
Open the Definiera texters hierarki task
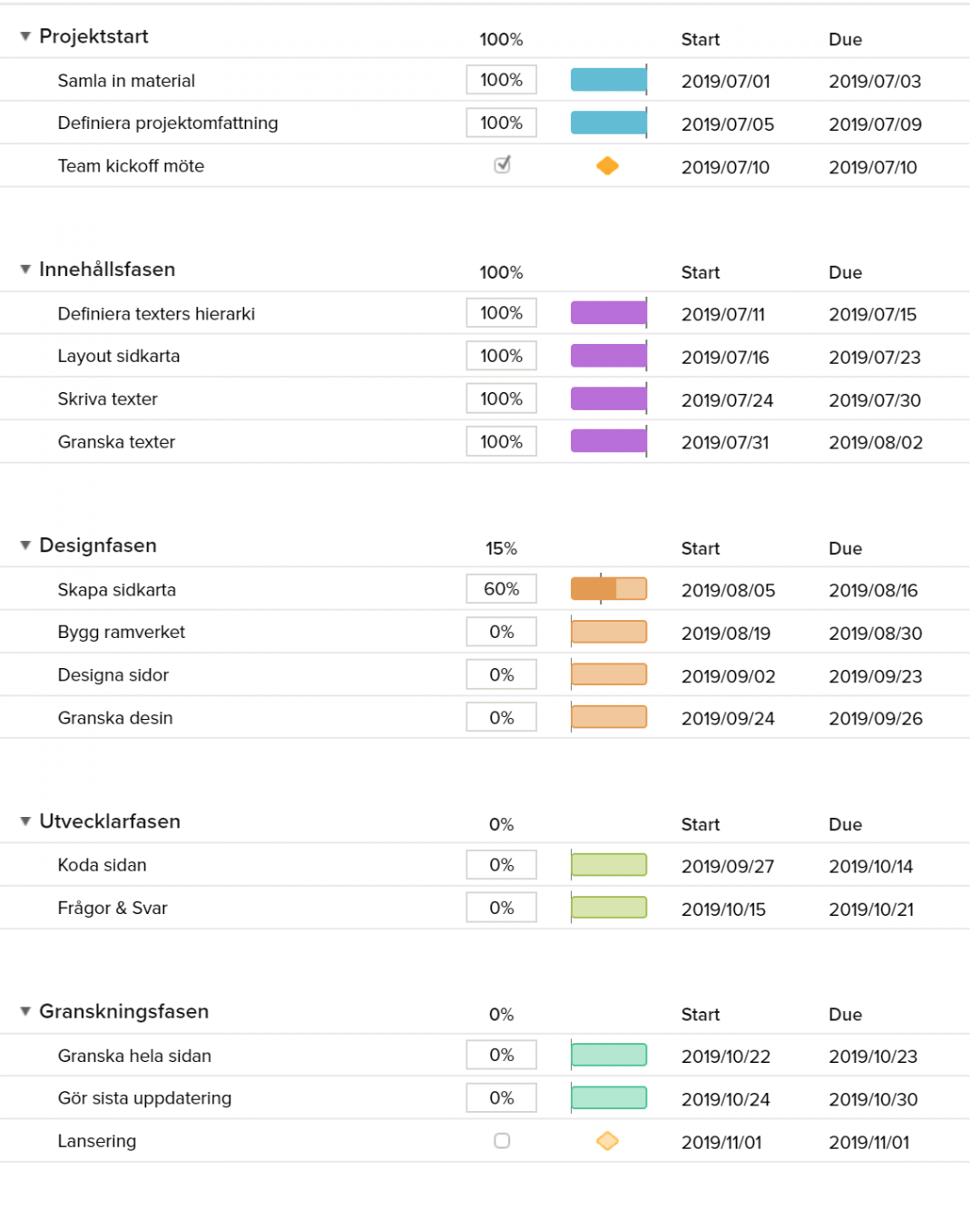[157, 313]
